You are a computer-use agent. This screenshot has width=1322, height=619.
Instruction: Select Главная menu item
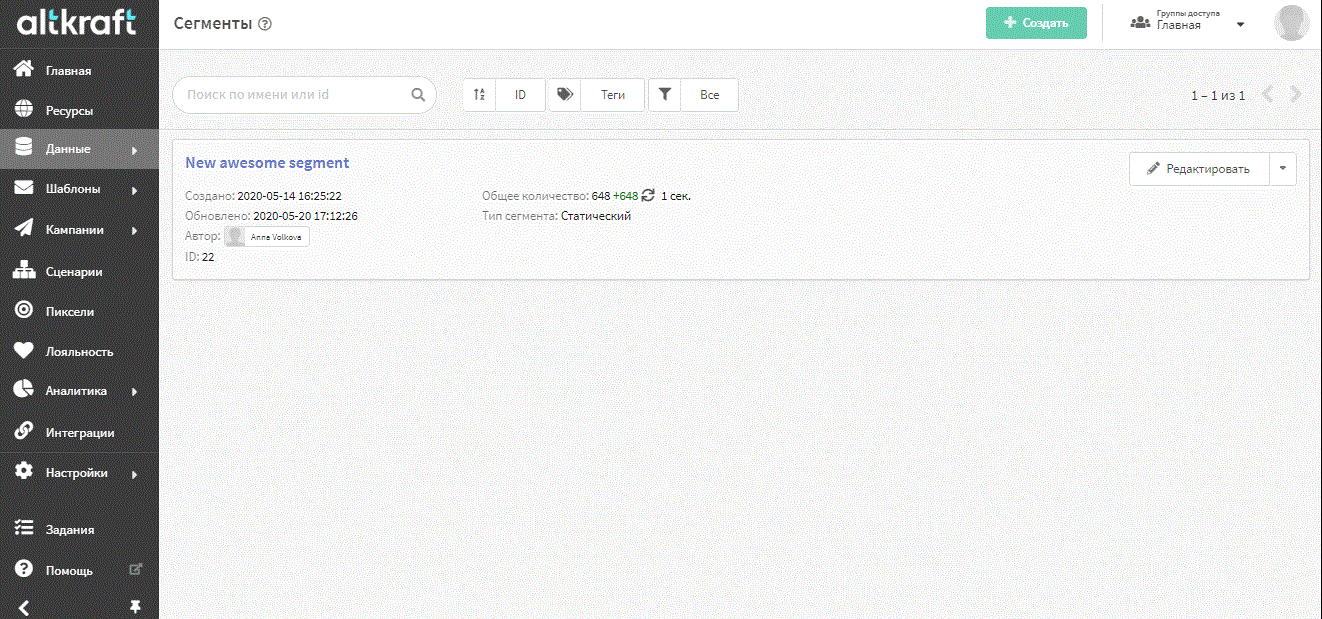68,71
